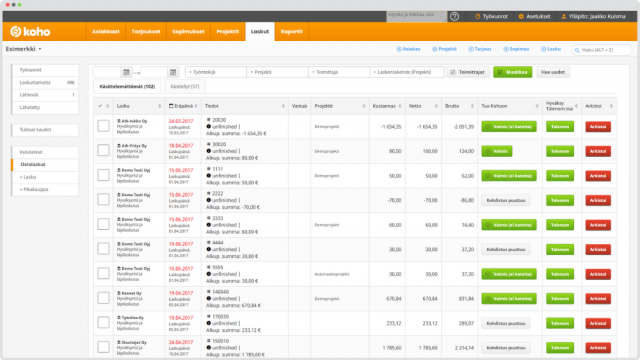Tick checkbox for invoice 2222 row
The width and height of the screenshot is (640, 360).
coord(103,199)
